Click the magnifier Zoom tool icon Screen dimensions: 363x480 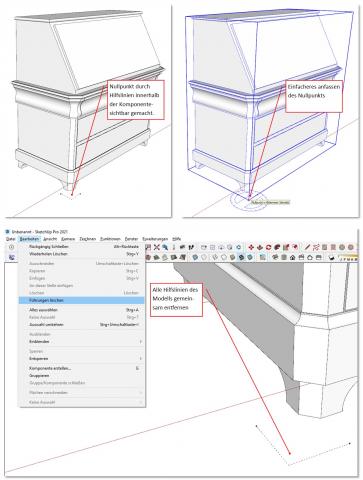165,247
